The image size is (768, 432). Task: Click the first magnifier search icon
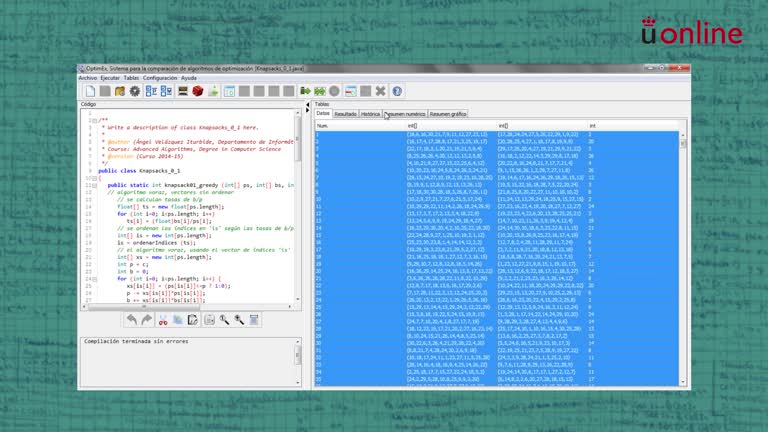coord(224,320)
